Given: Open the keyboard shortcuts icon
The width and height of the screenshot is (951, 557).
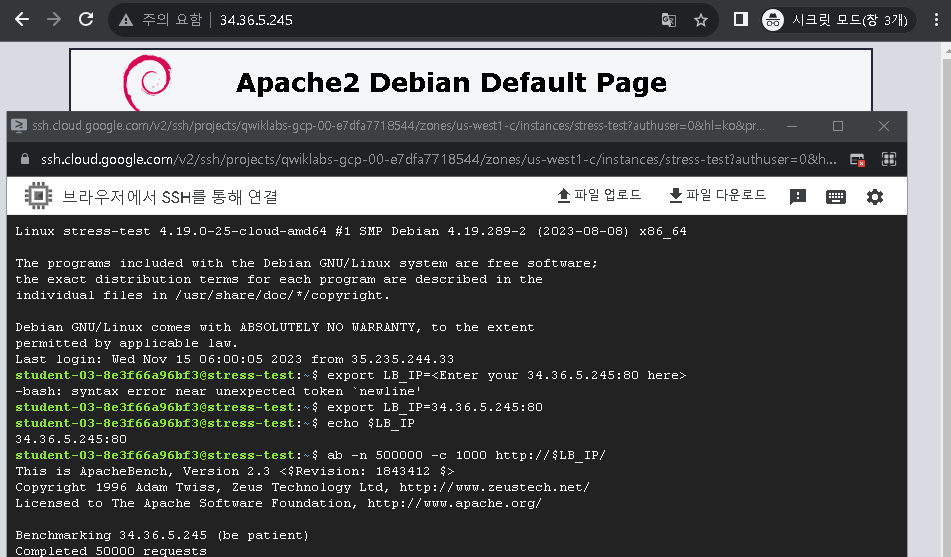Looking at the screenshot, I should tap(836, 197).
